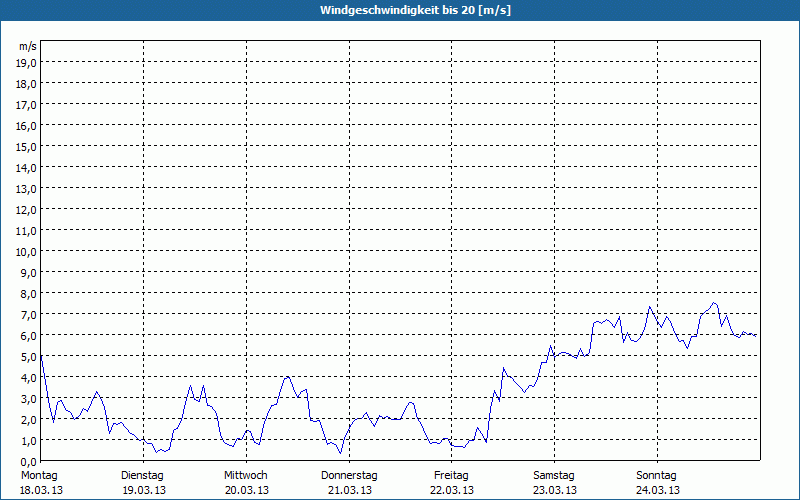Click the date '19.03.13'

pyautogui.click(x=144, y=490)
